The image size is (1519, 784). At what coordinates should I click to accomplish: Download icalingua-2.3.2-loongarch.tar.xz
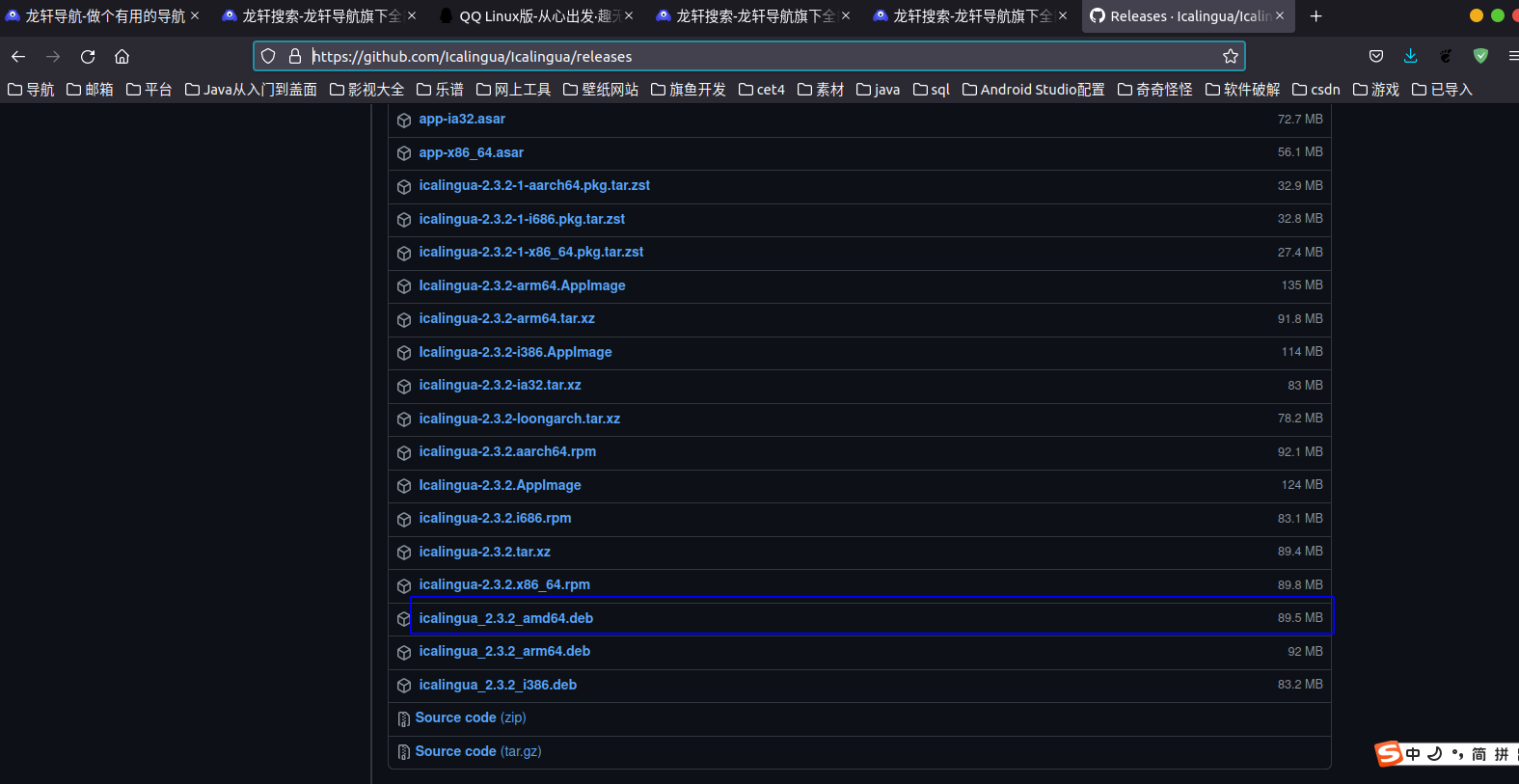(x=519, y=419)
